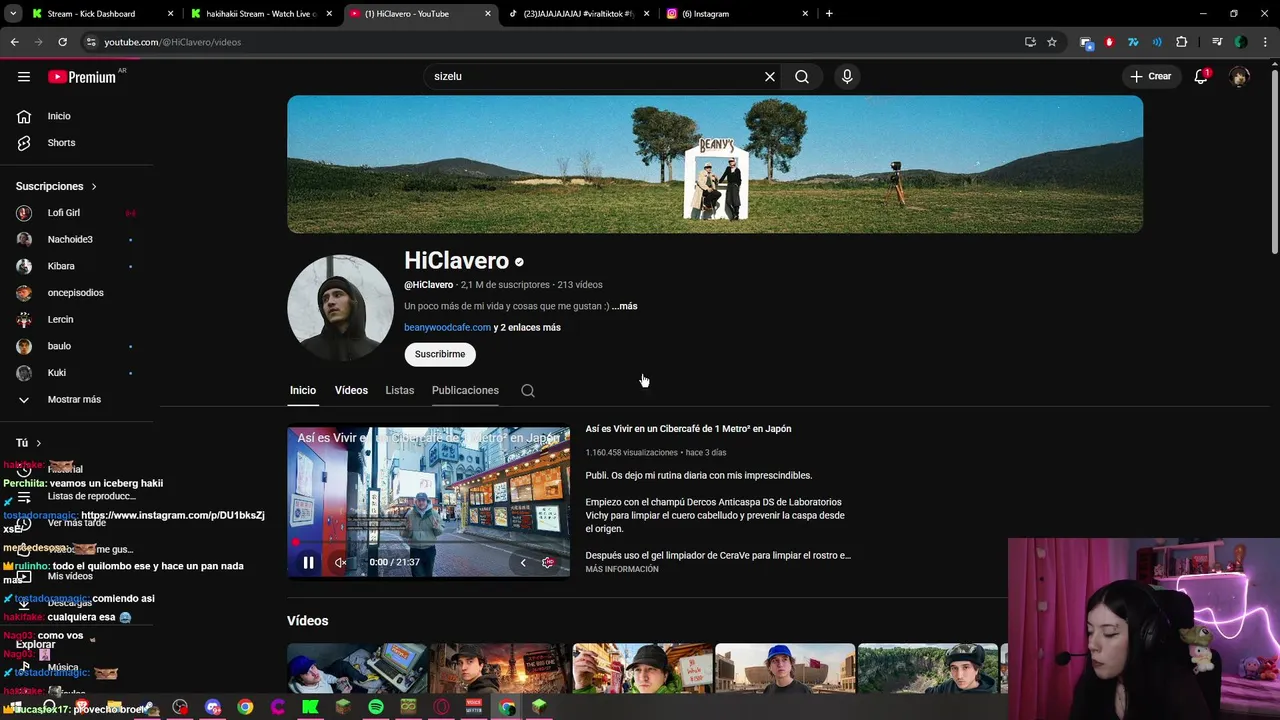Open the channel Publicaciones tab
1280x720 pixels.
(x=465, y=390)
